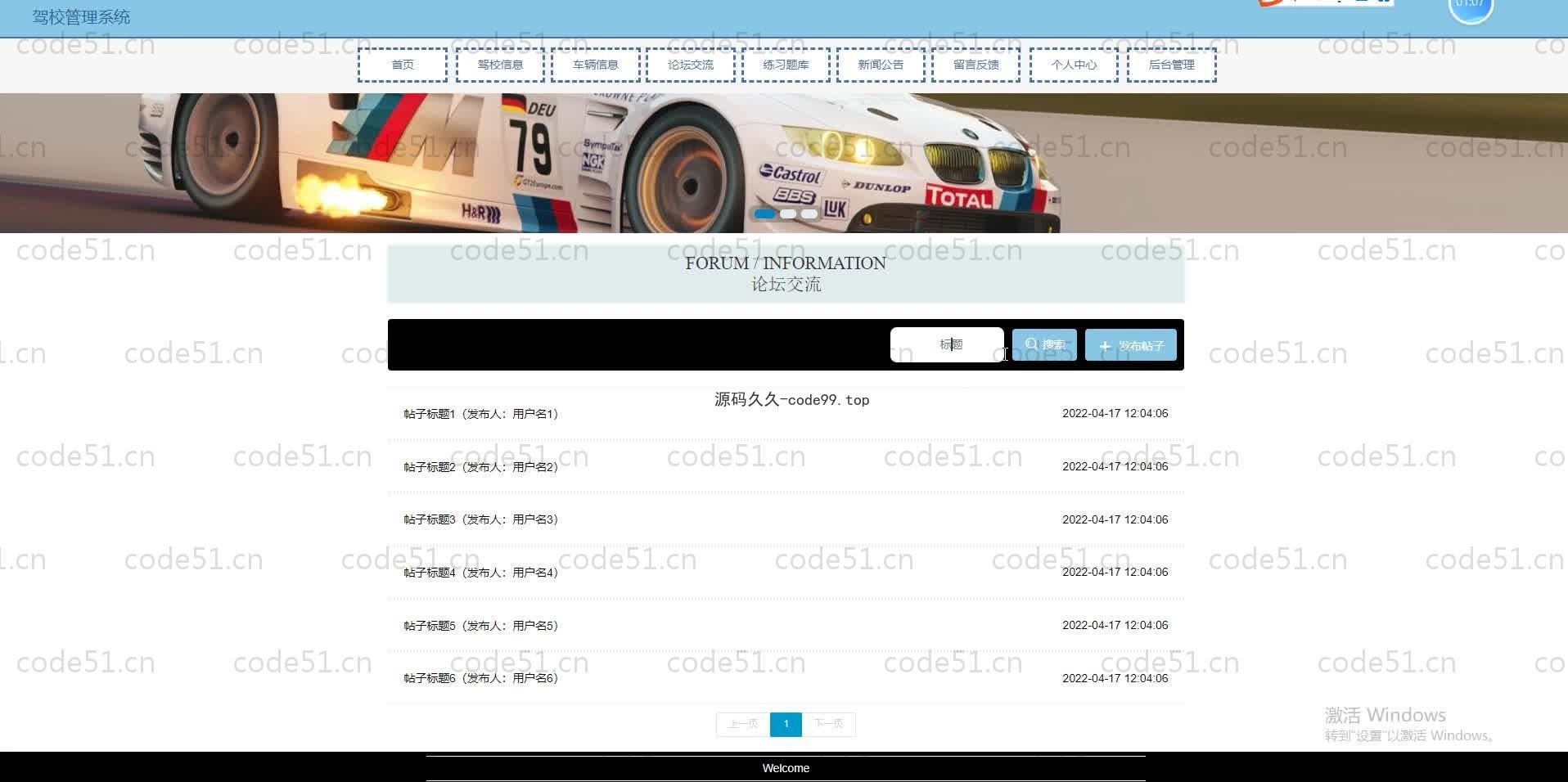The height and width of the screenshot is (782, 1568).
Task: Select the first blue carousel indicator dot
Action: [x=764, y=213]
